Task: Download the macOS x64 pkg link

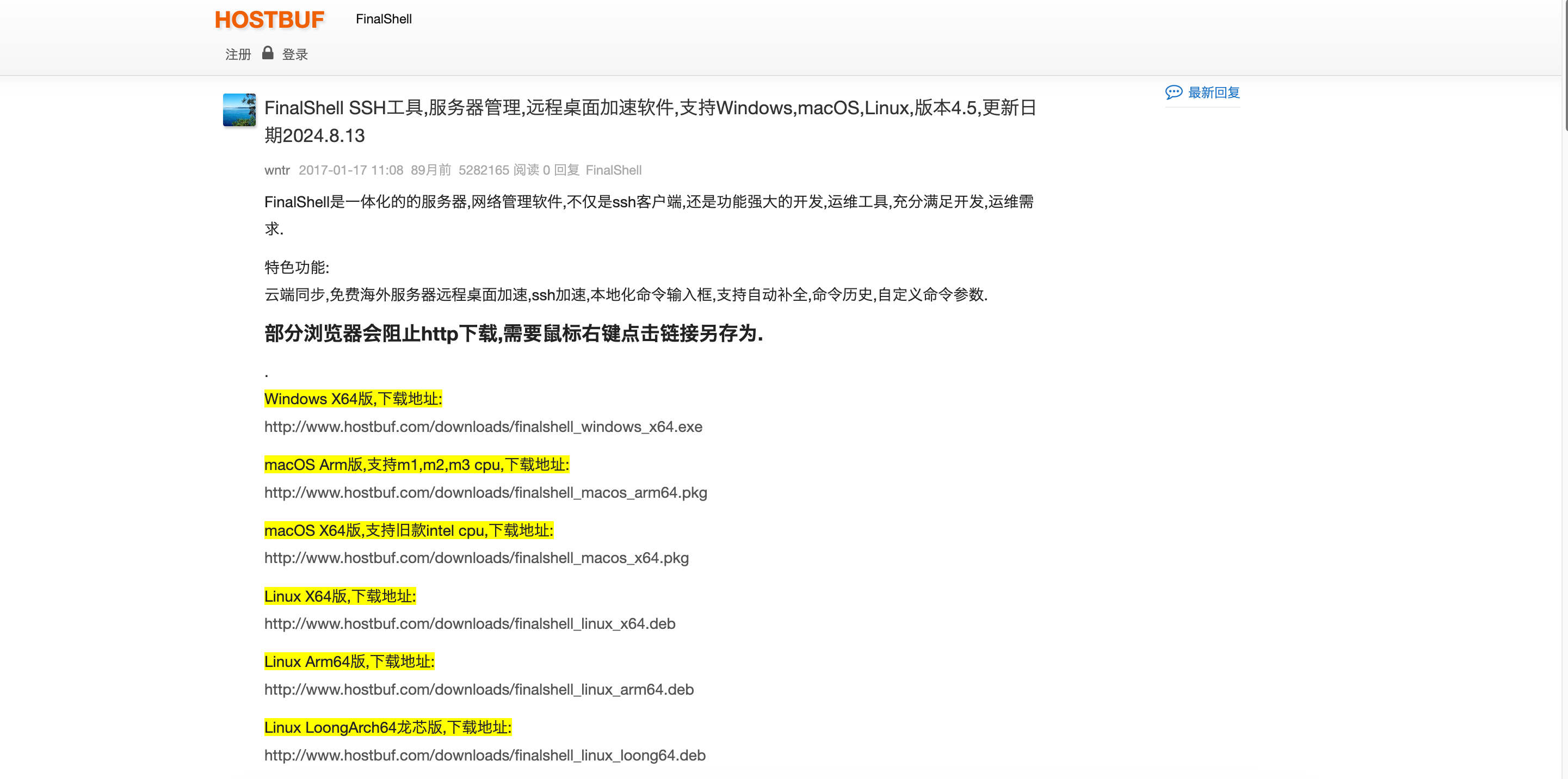Action: point(476,558)
